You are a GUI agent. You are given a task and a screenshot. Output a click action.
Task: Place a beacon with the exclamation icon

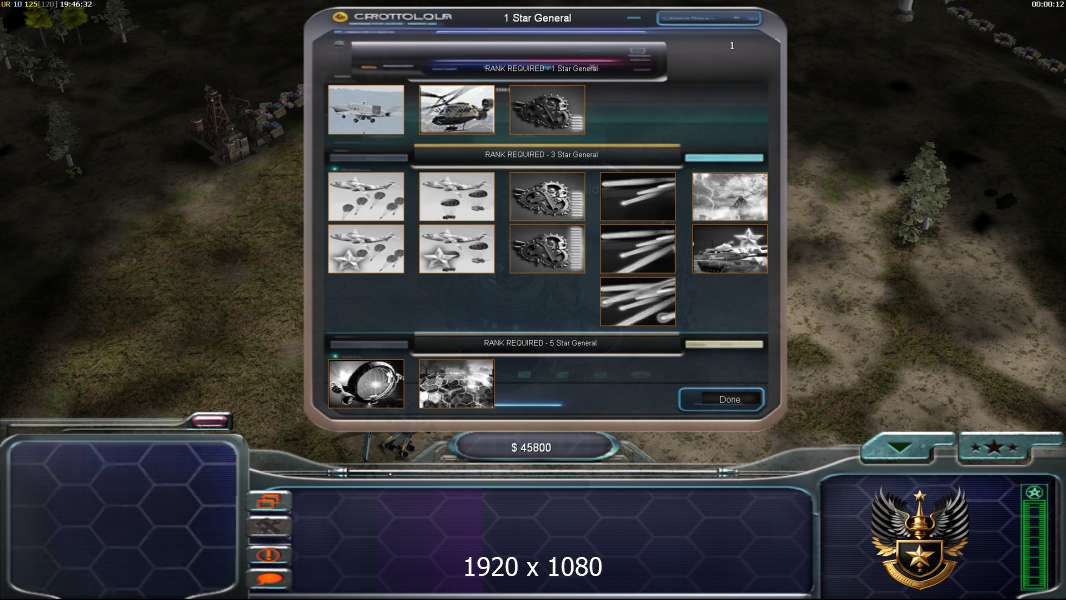(270, 554)
